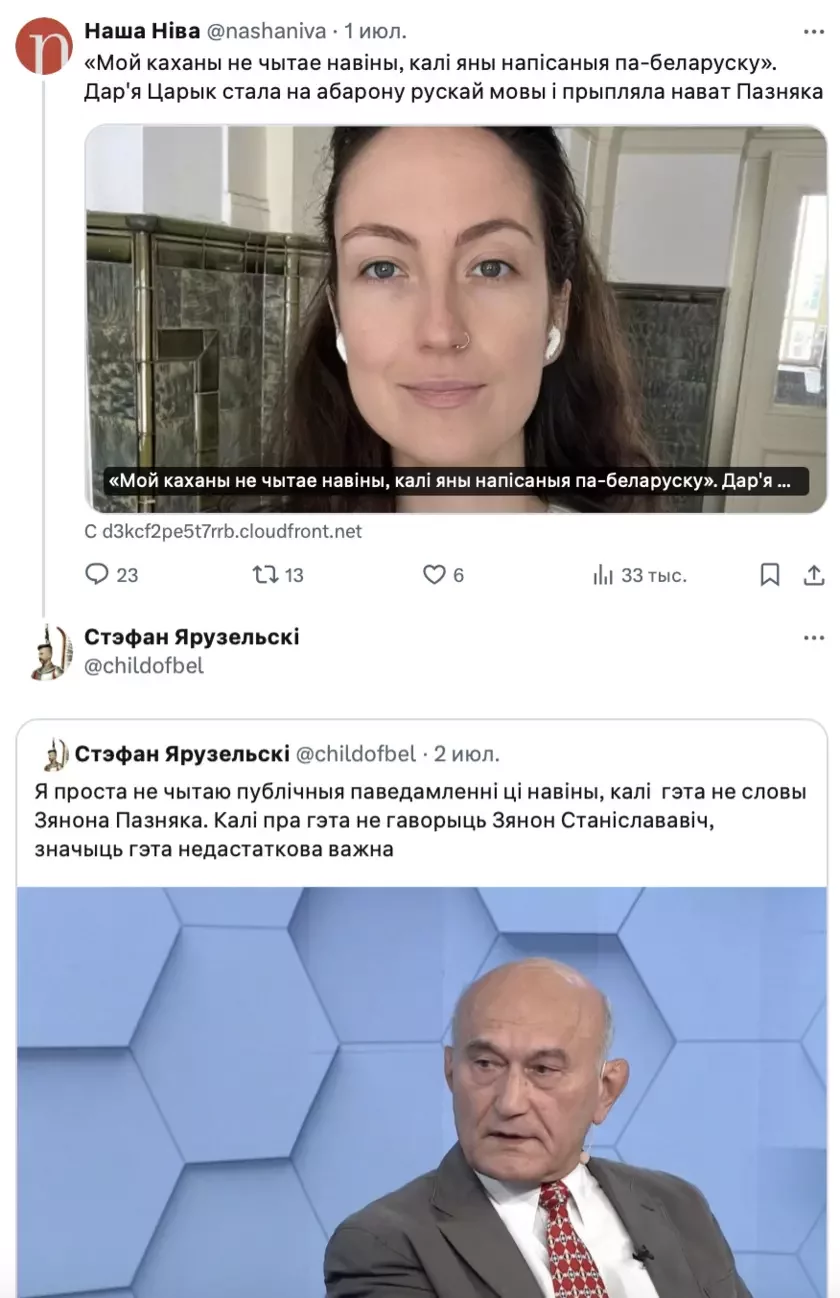Click the @childofbel handle under the author name
840x1298 pixels.
tap(144, 666)
